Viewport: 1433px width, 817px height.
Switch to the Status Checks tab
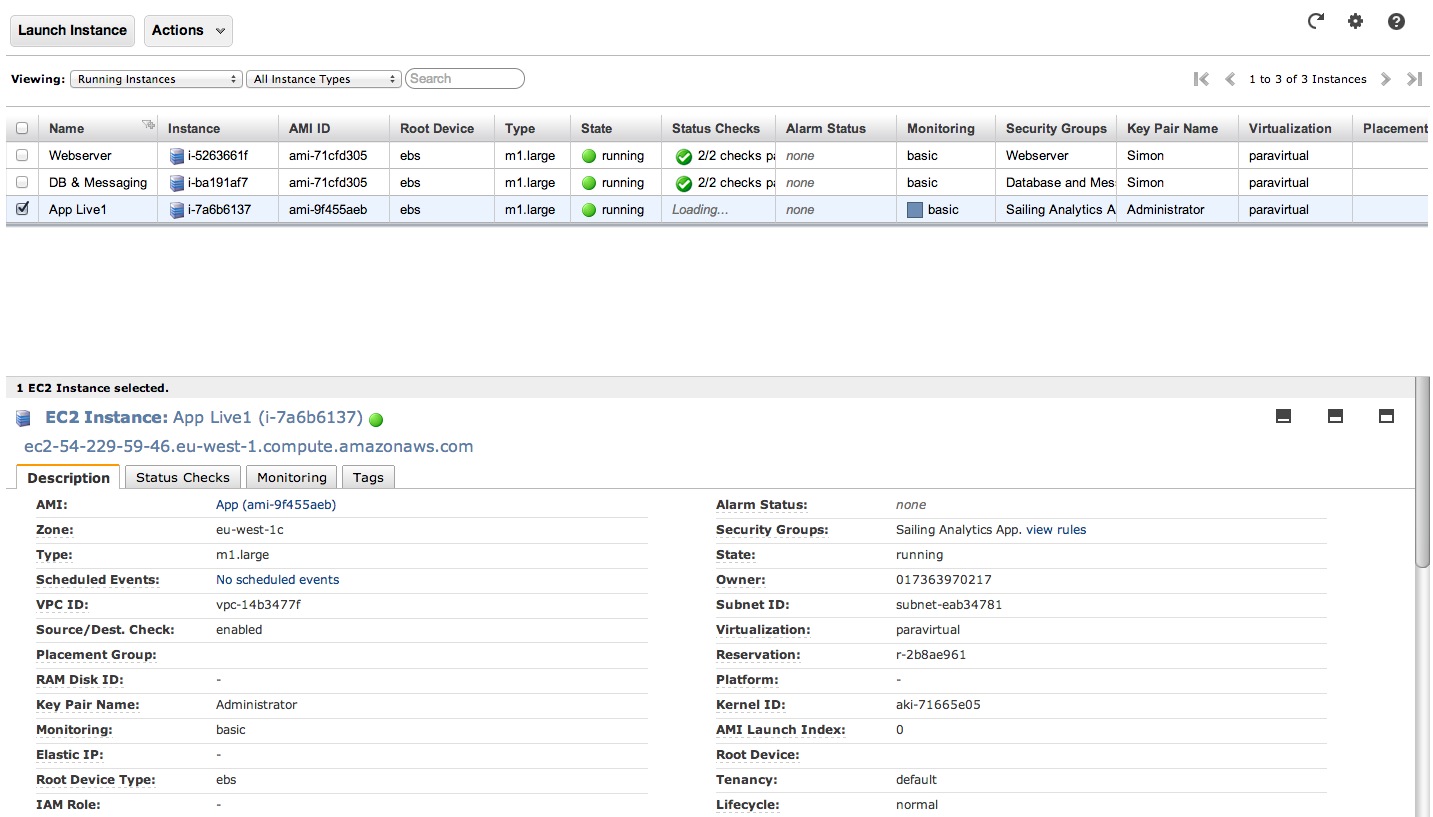(x=183, y=477)
